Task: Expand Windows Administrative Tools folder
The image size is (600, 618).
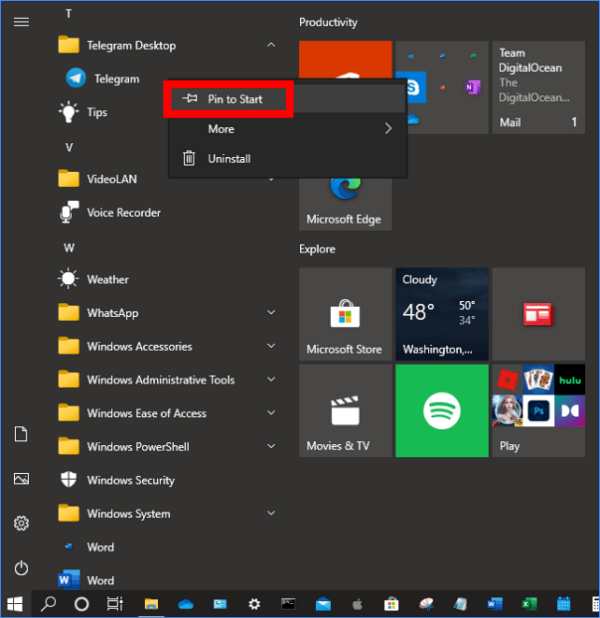Action: [x=271, y=380]
